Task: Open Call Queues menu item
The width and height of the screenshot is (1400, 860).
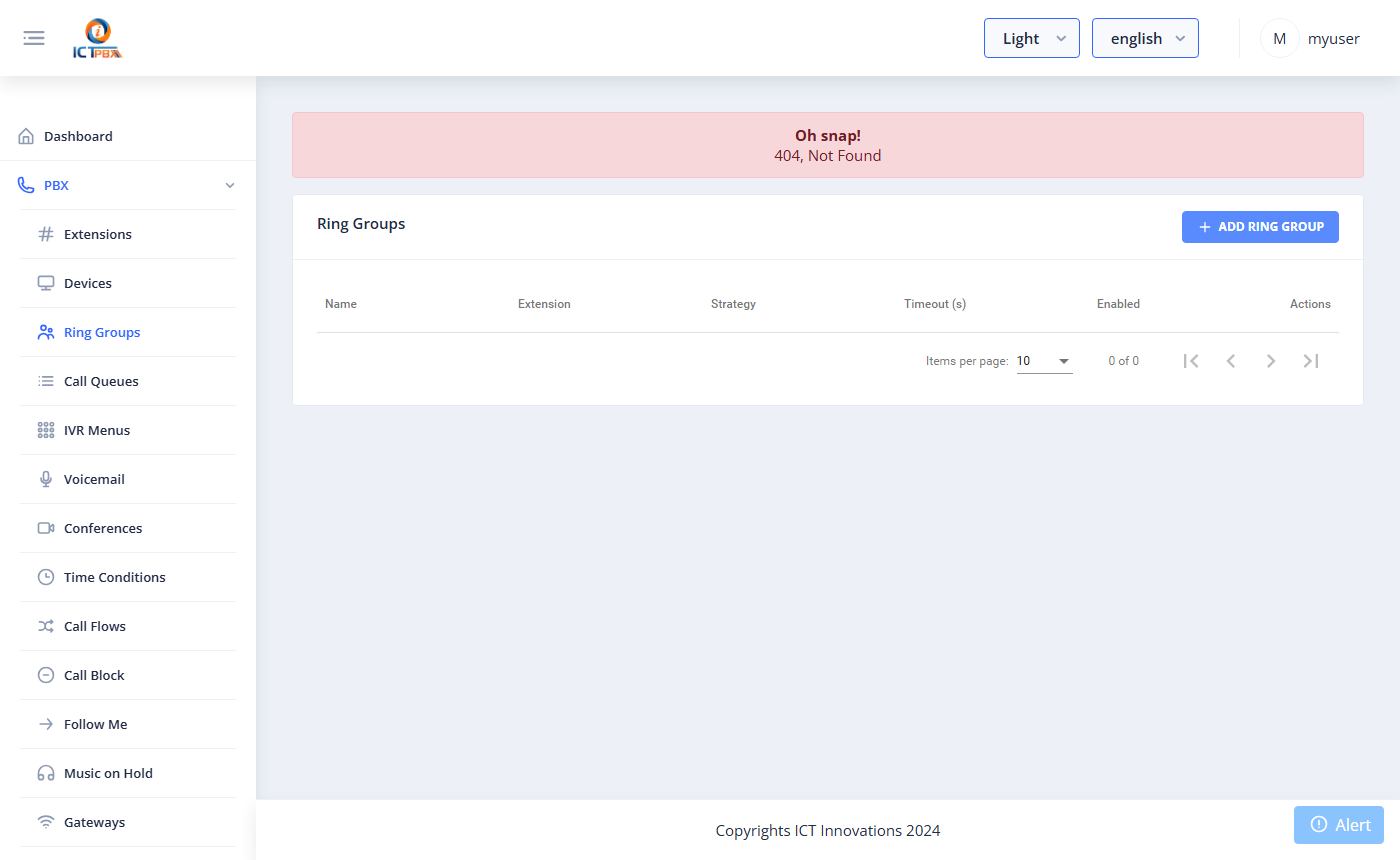Action: pos(128,381)
